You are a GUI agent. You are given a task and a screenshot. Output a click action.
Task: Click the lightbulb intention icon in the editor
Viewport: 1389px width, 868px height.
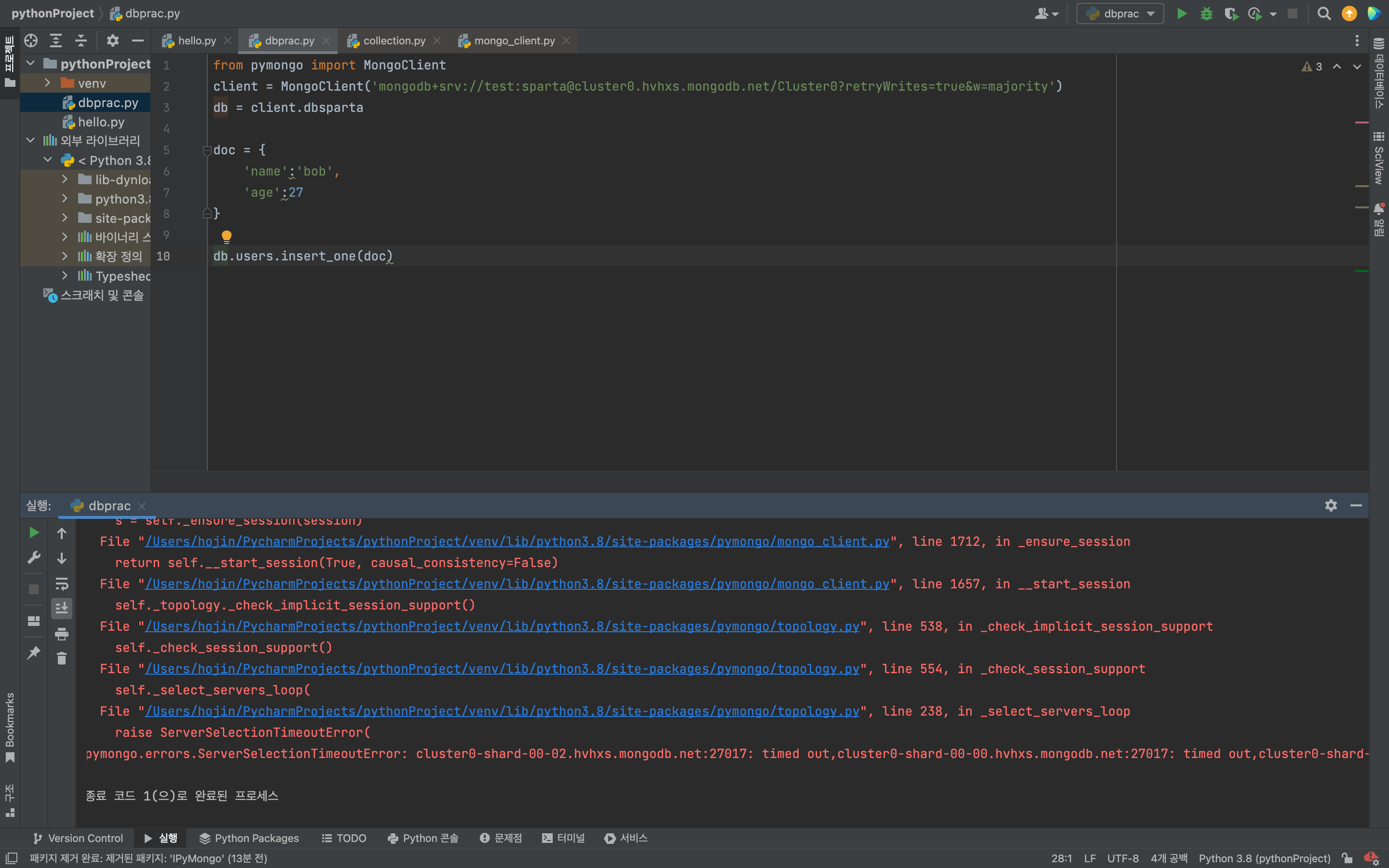tap(226, 236)
